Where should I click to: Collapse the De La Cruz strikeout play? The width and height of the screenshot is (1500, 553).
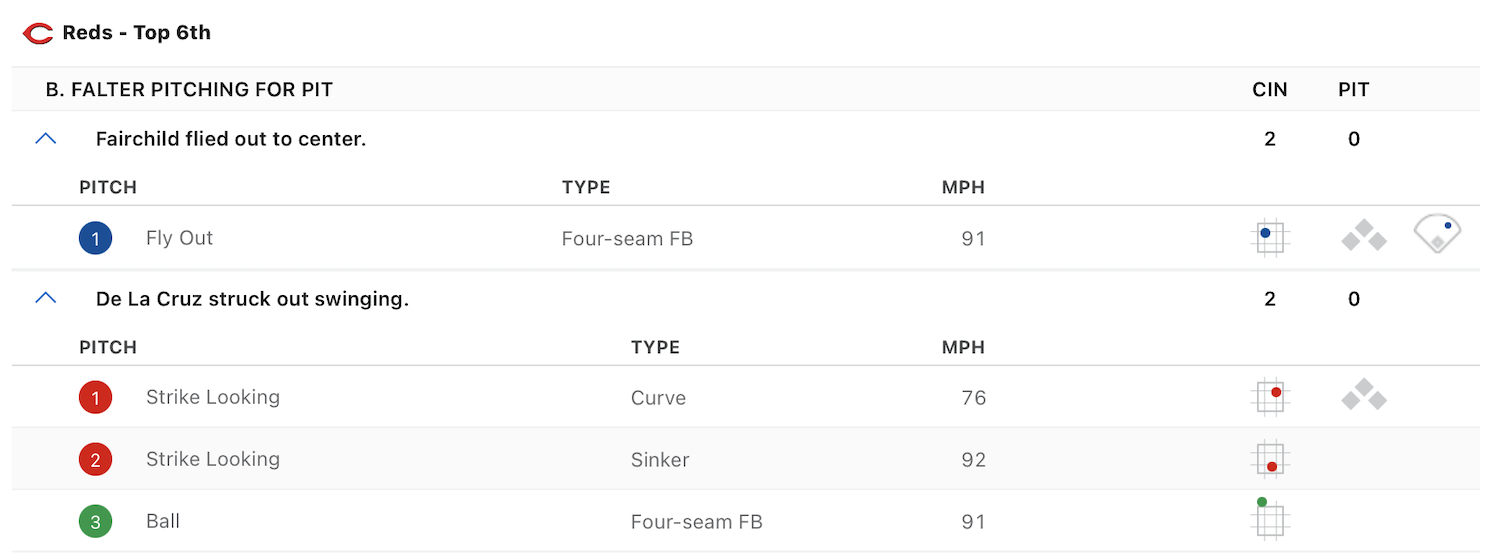(46, 298)
